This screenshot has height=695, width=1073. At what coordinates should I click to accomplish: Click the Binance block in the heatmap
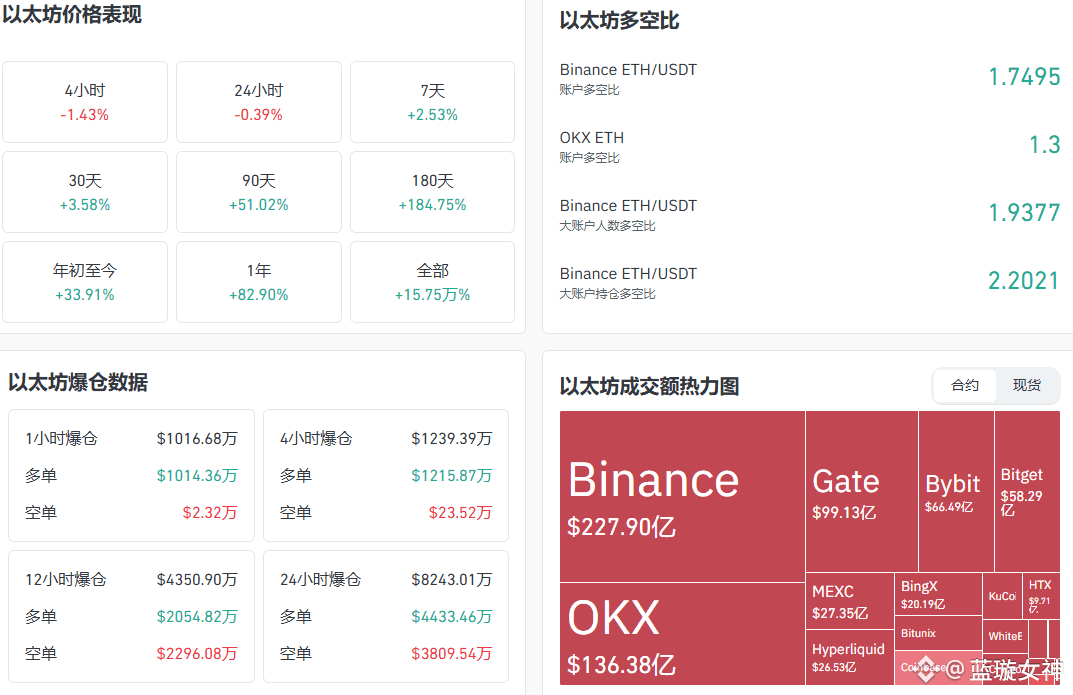click(x=682, y=496)
